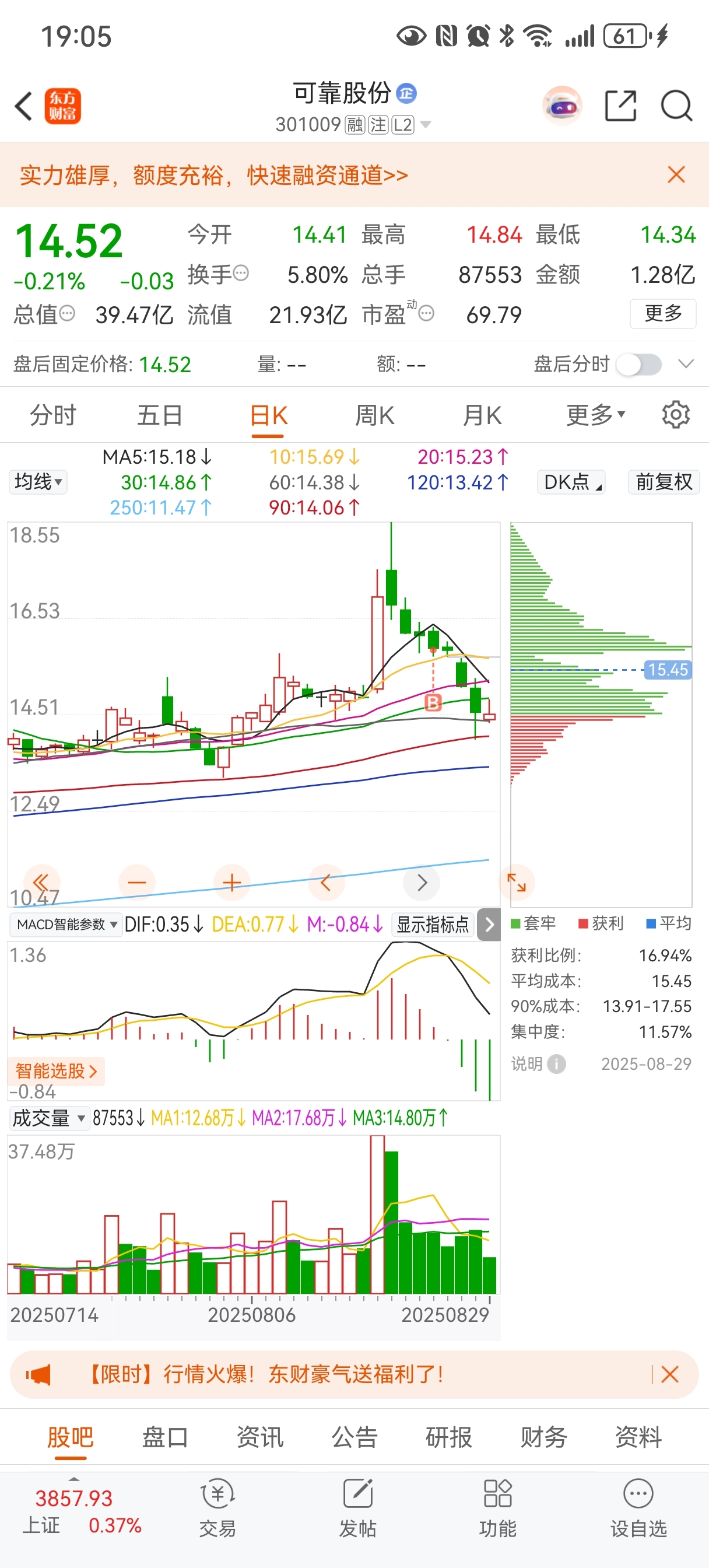Open the Eastmoney logo icon
Screen dimensions: 709x1568
point(63,107)
